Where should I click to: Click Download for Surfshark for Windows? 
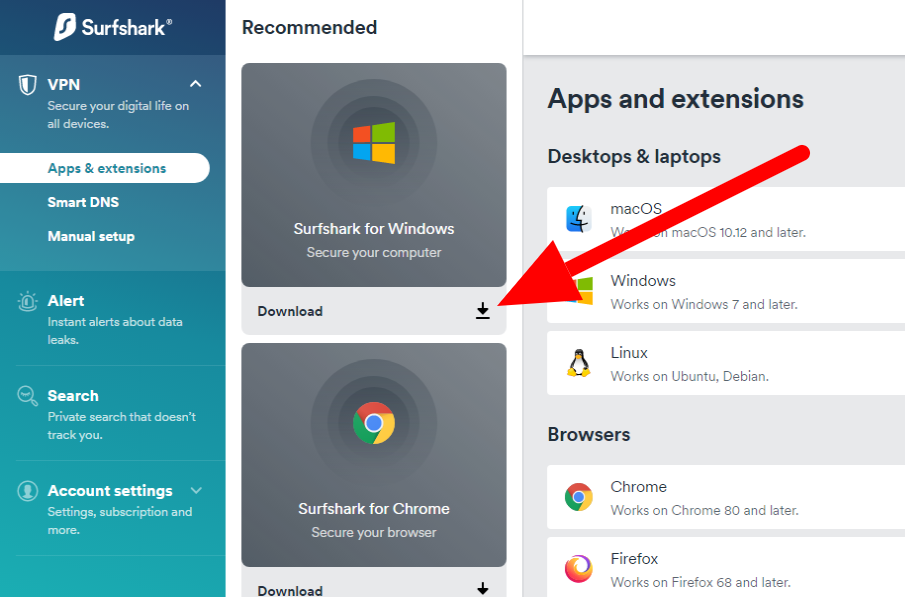coord(374,311)
